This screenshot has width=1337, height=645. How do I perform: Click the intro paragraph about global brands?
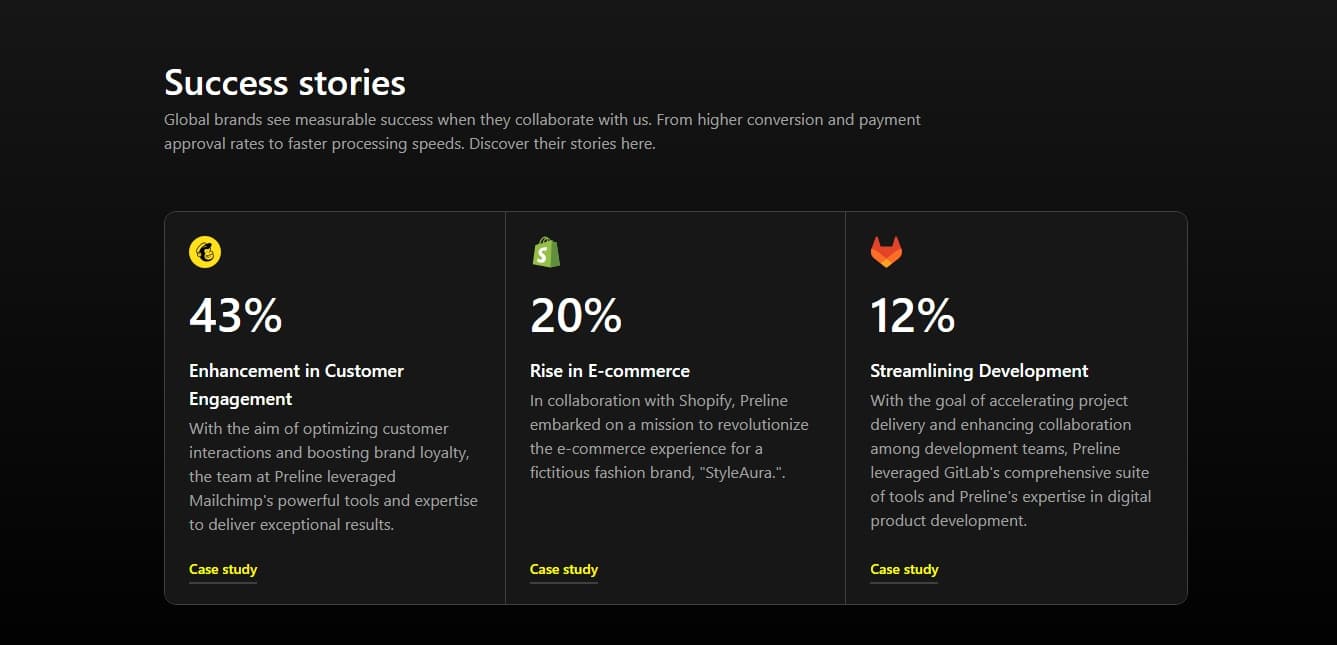(542, 132)
